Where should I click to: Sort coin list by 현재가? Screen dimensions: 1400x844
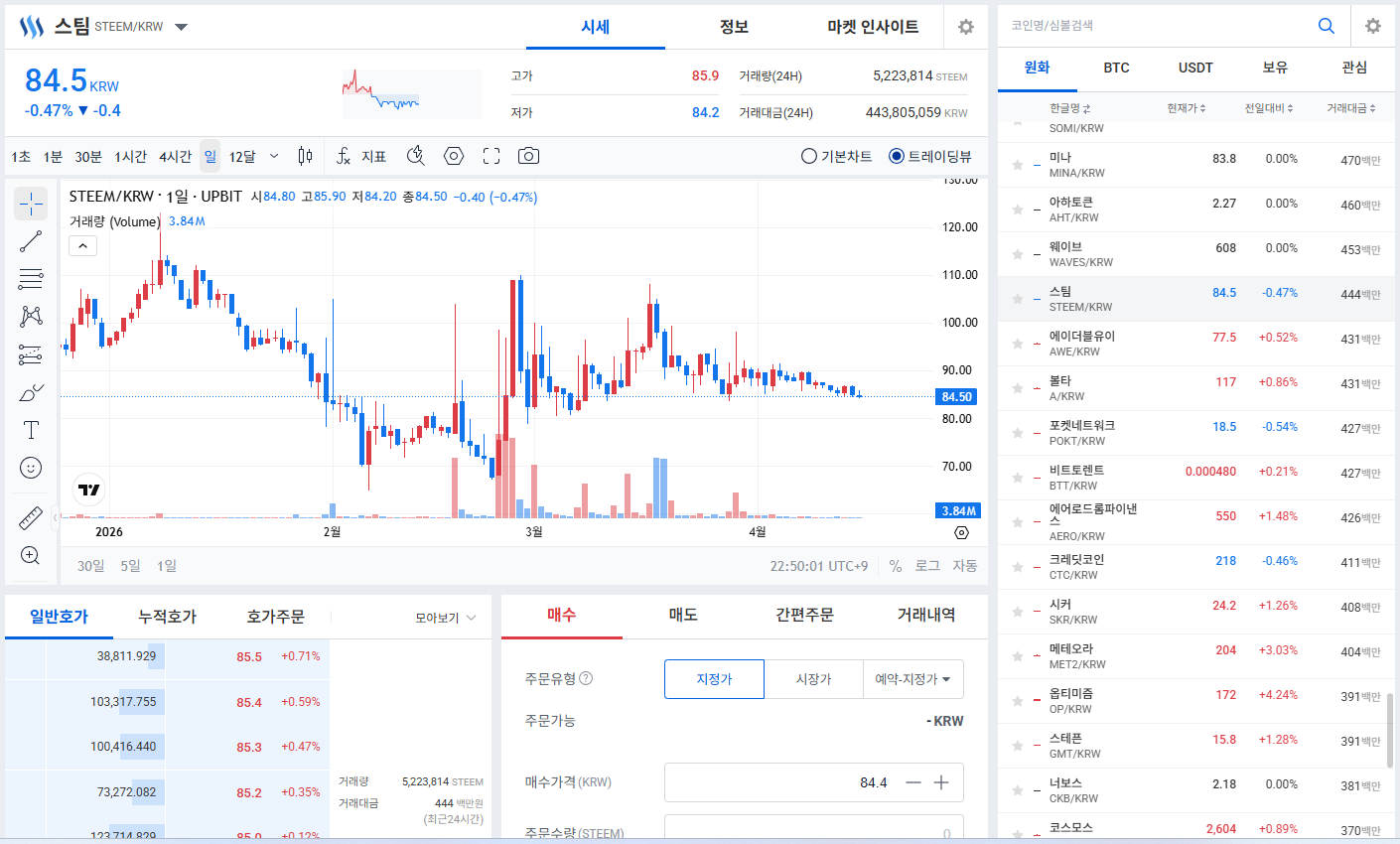point(1186,107)
